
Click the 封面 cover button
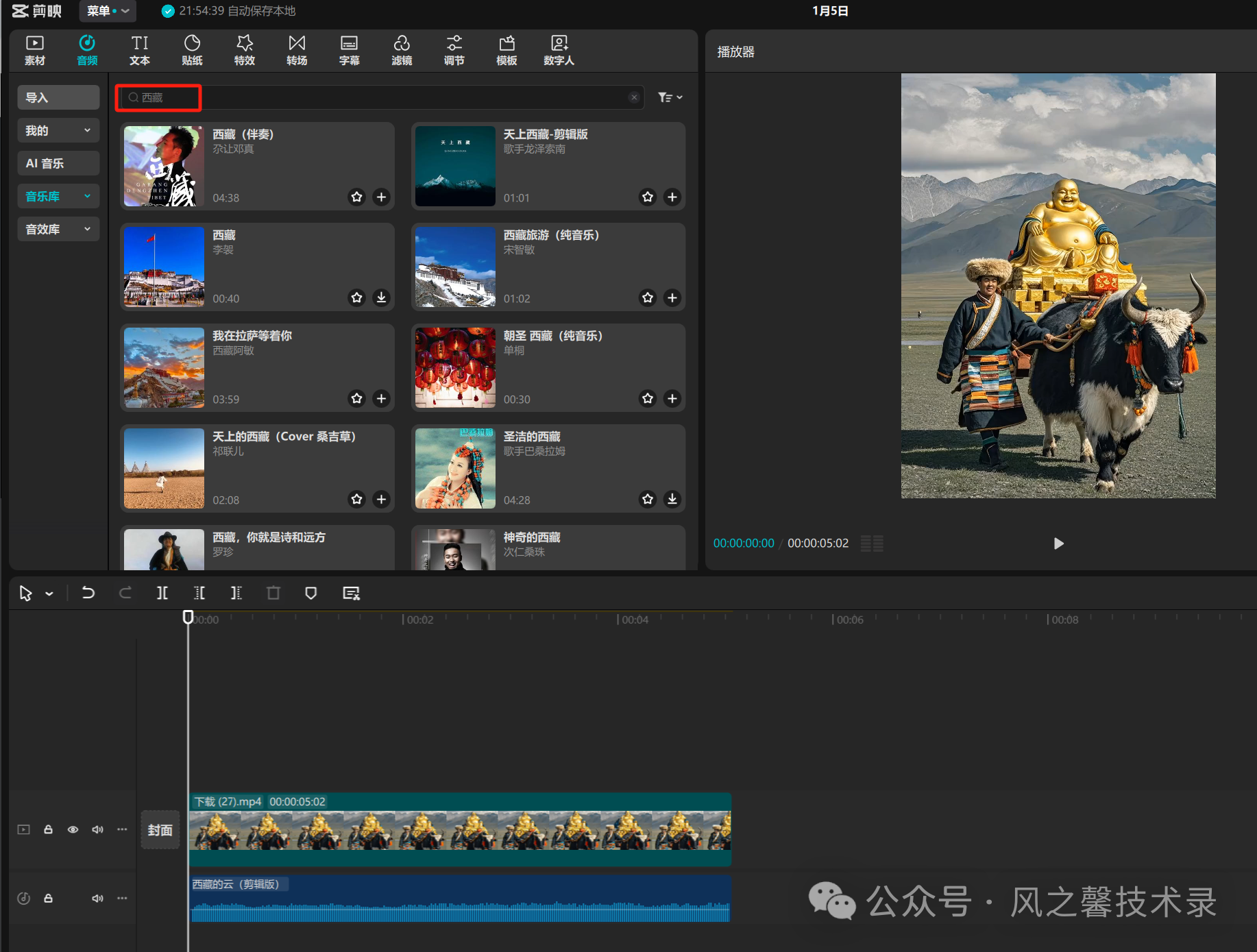(160, 830)
